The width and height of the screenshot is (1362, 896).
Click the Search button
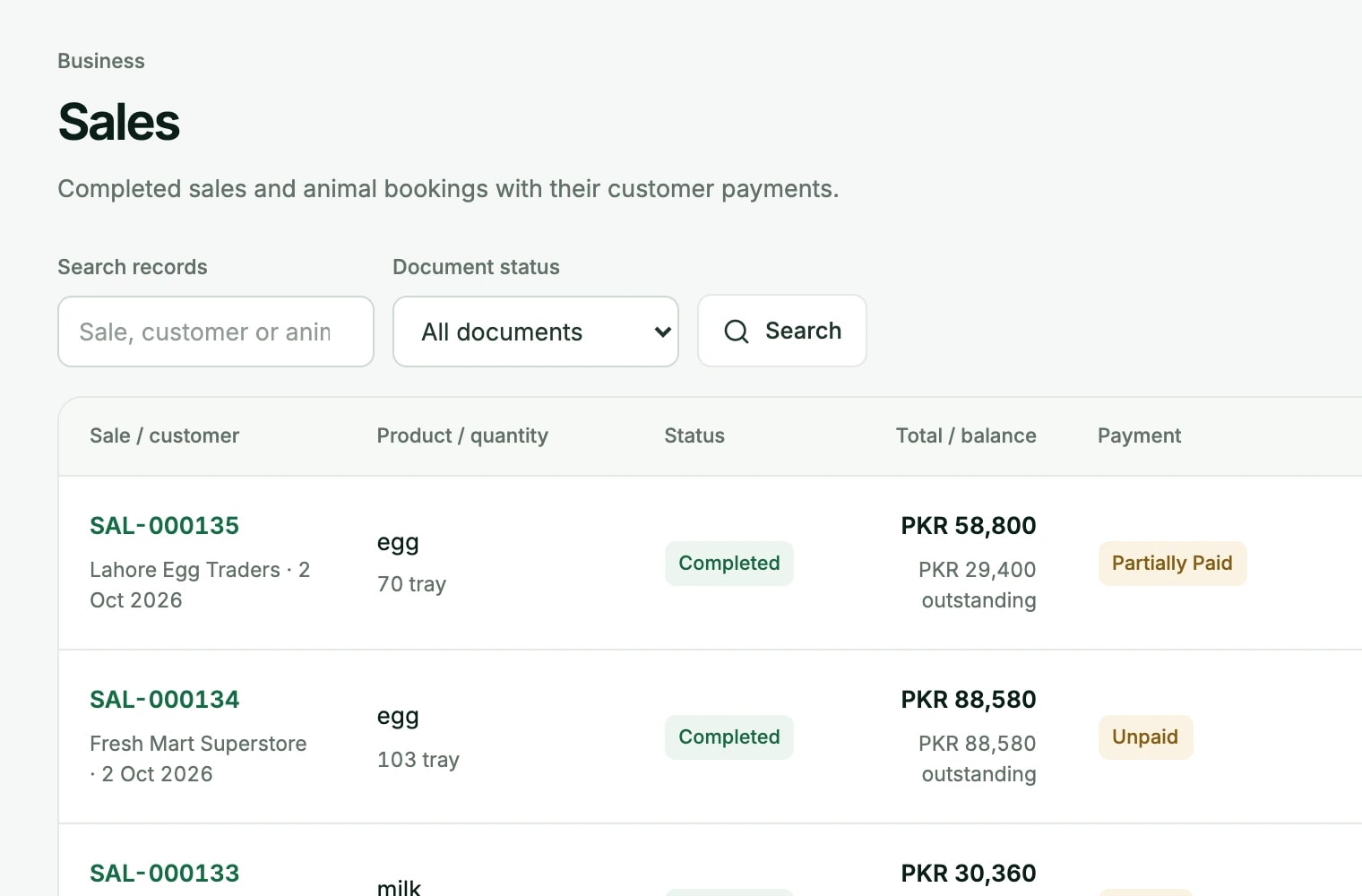[782, 331]
